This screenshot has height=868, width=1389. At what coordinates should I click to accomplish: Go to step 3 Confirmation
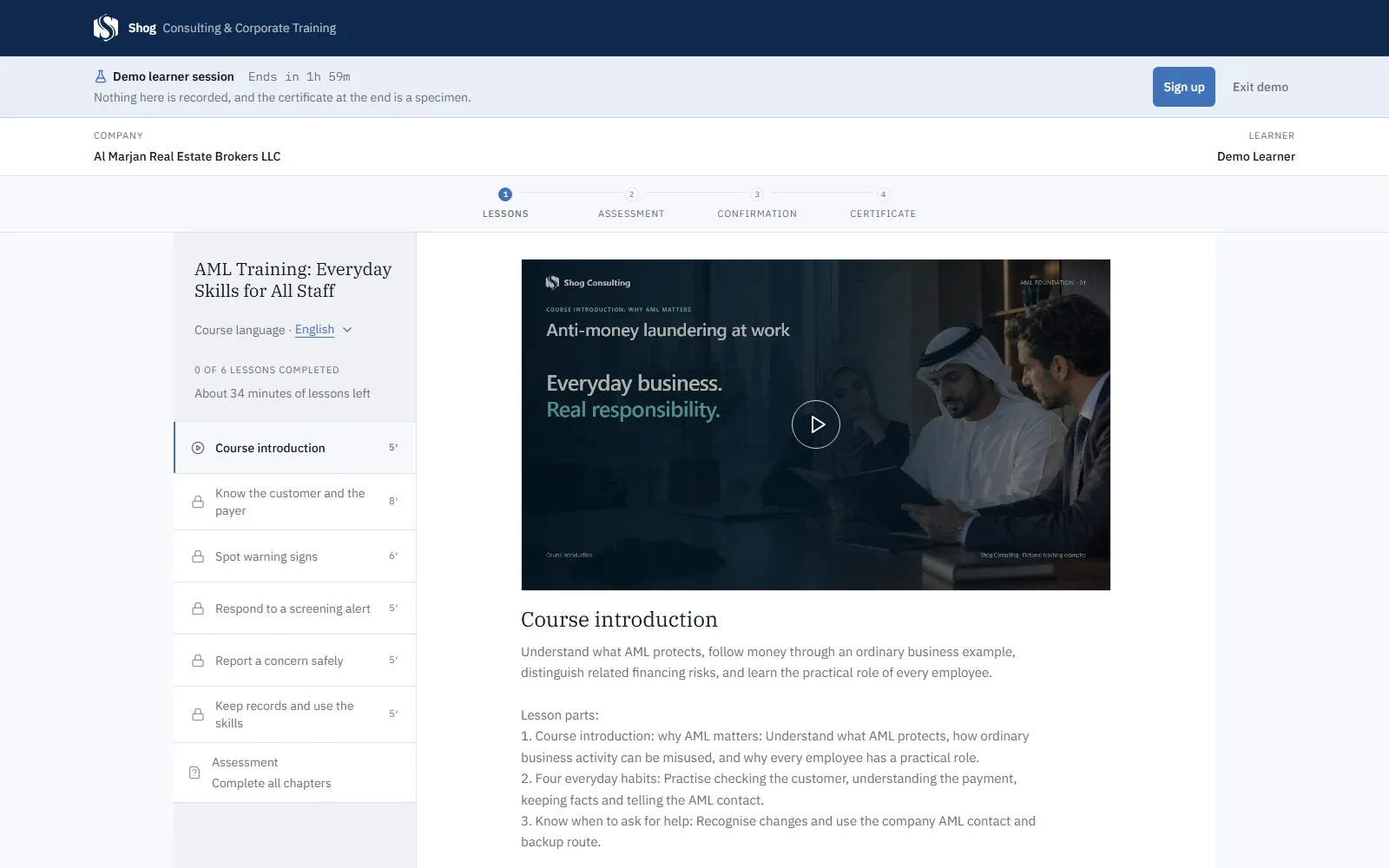[757, 203]
